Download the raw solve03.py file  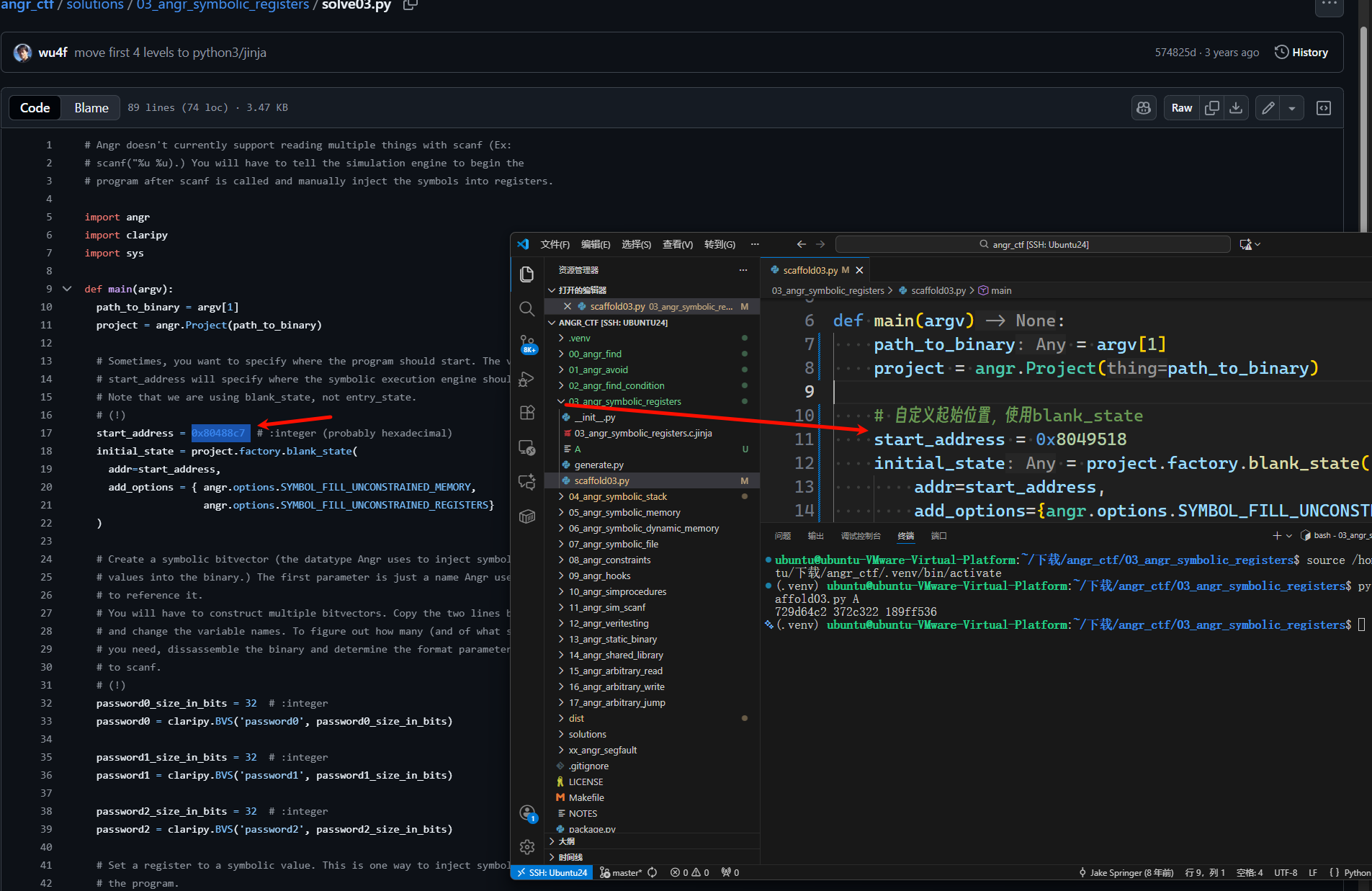pos(1236,108)
